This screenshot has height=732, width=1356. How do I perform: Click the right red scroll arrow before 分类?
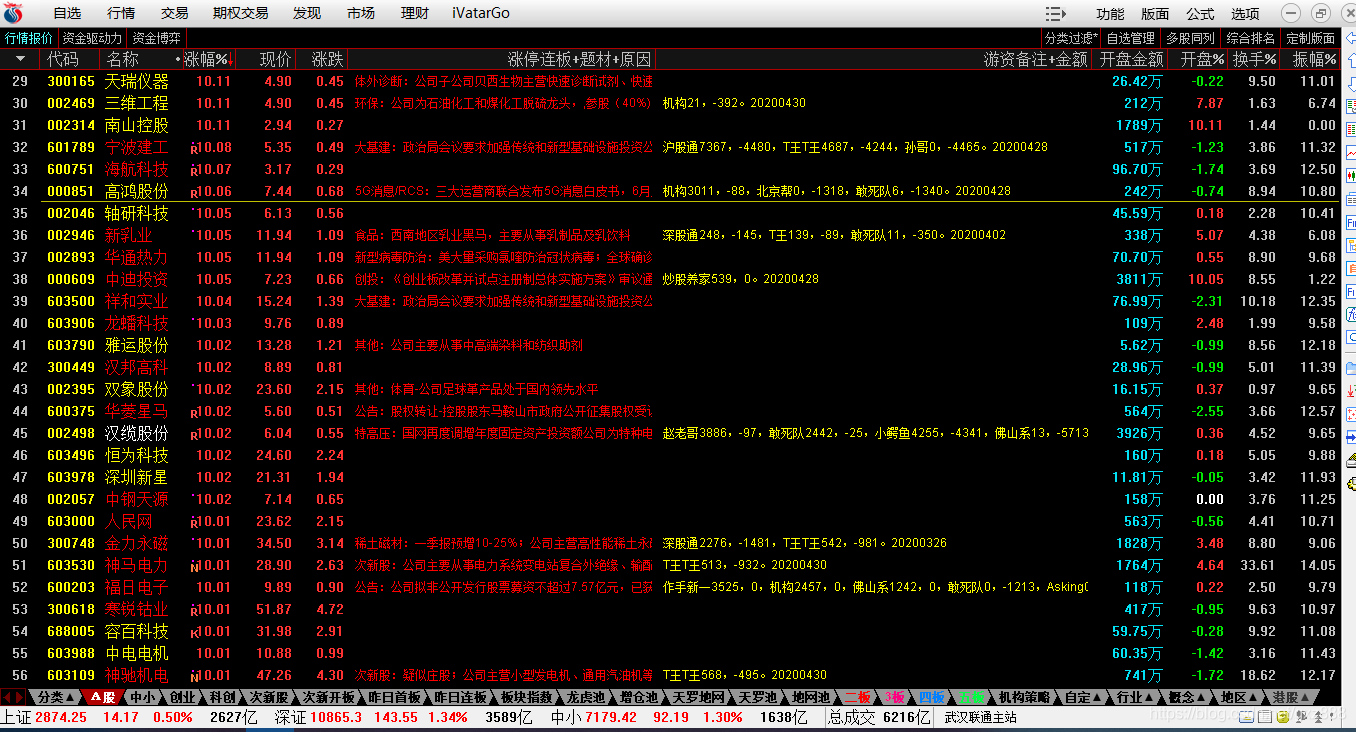[x=19, y=697]
